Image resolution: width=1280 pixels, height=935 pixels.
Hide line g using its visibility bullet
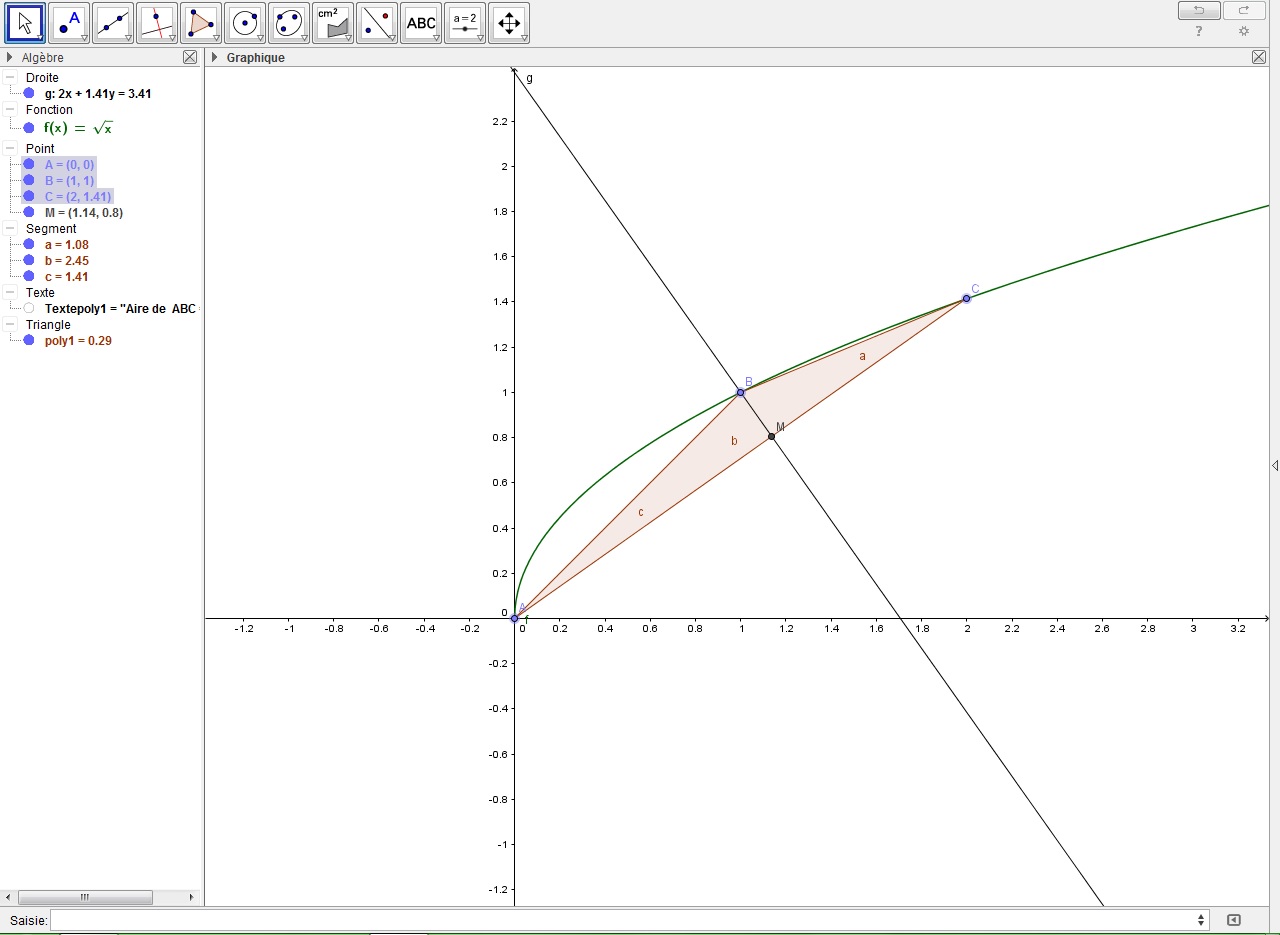29,94
